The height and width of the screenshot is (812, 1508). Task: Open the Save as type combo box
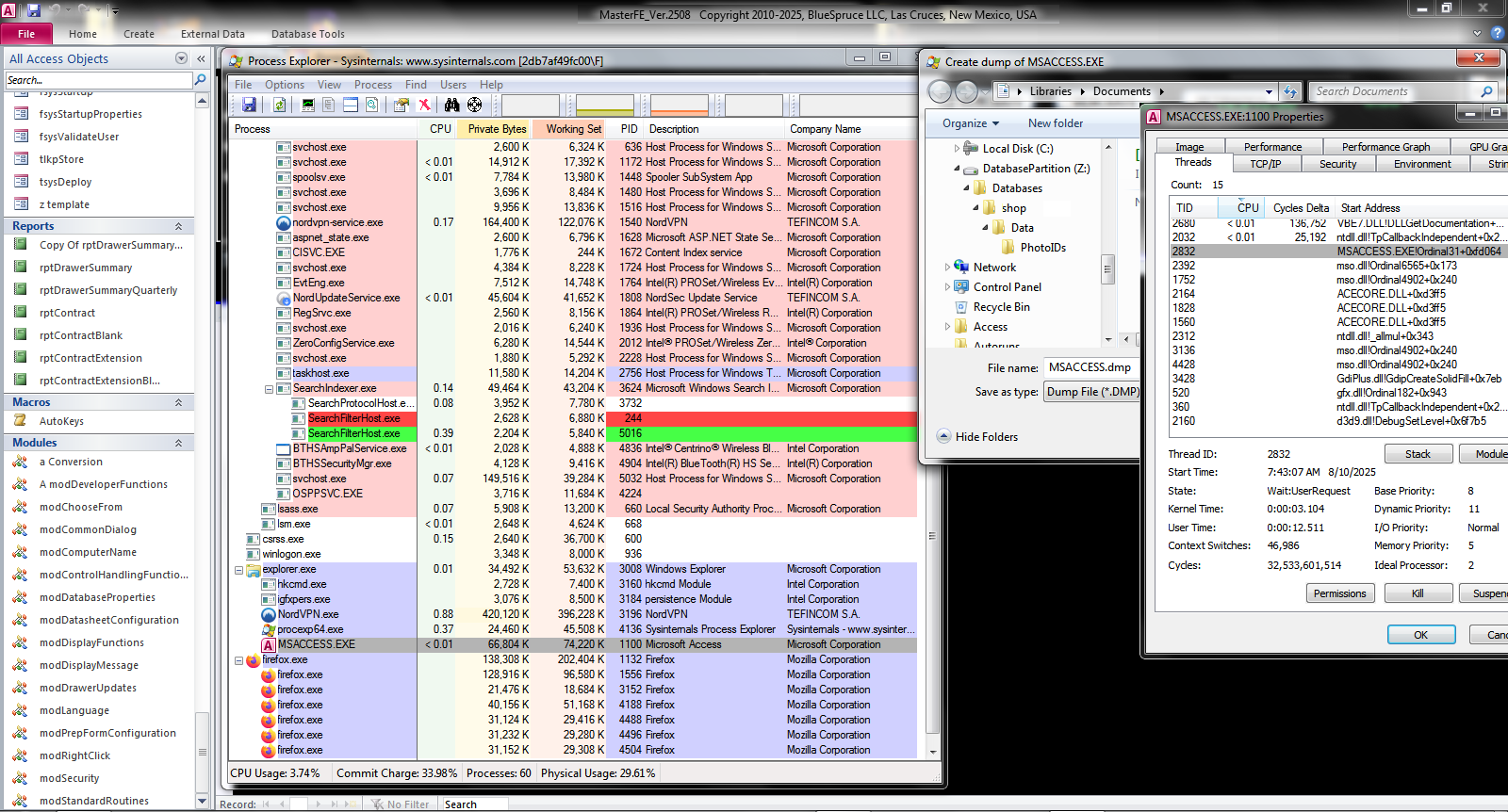[x=1091, y=392]
